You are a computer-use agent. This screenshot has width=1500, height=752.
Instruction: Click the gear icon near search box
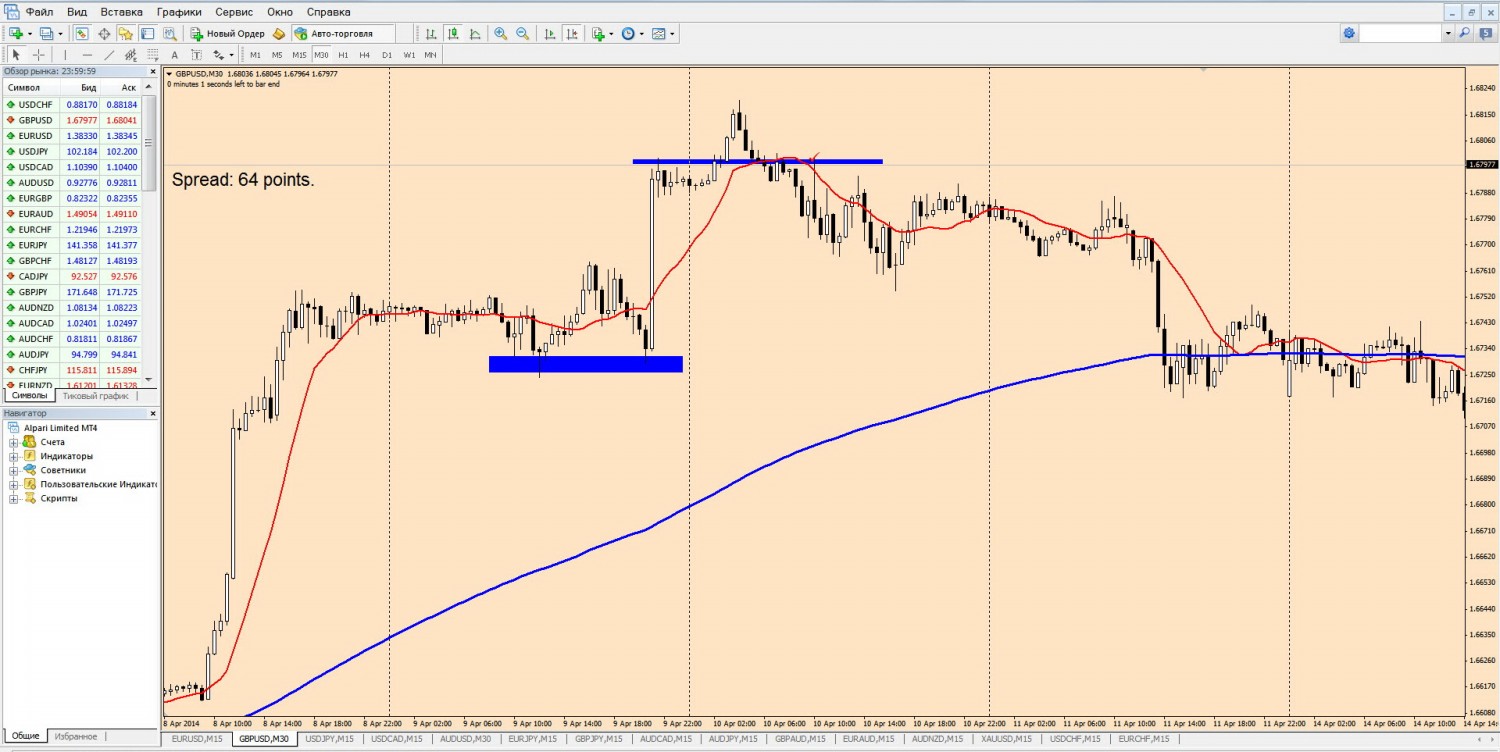1350,33
